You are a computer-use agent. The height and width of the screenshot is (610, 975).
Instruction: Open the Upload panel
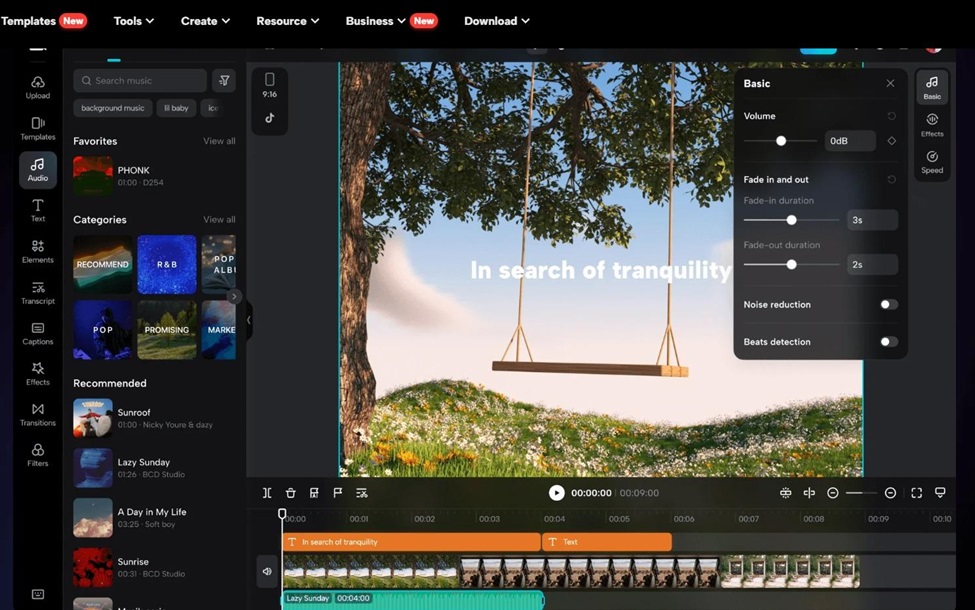[37, 88]
